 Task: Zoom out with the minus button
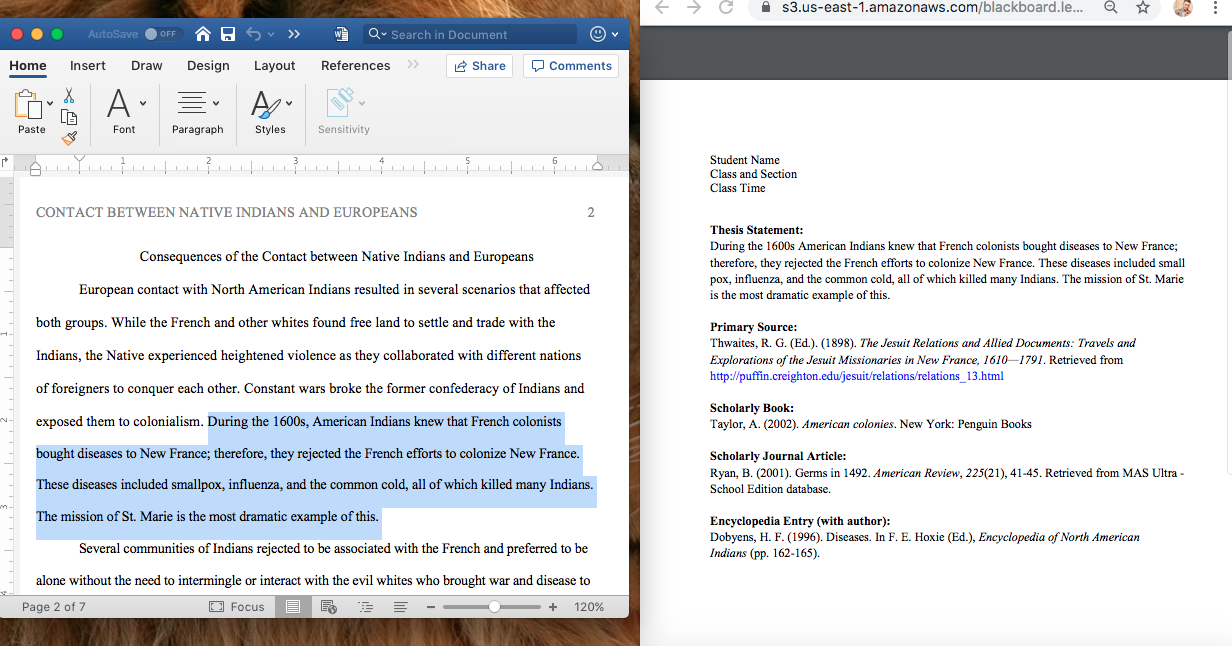(x=431, y=607)
